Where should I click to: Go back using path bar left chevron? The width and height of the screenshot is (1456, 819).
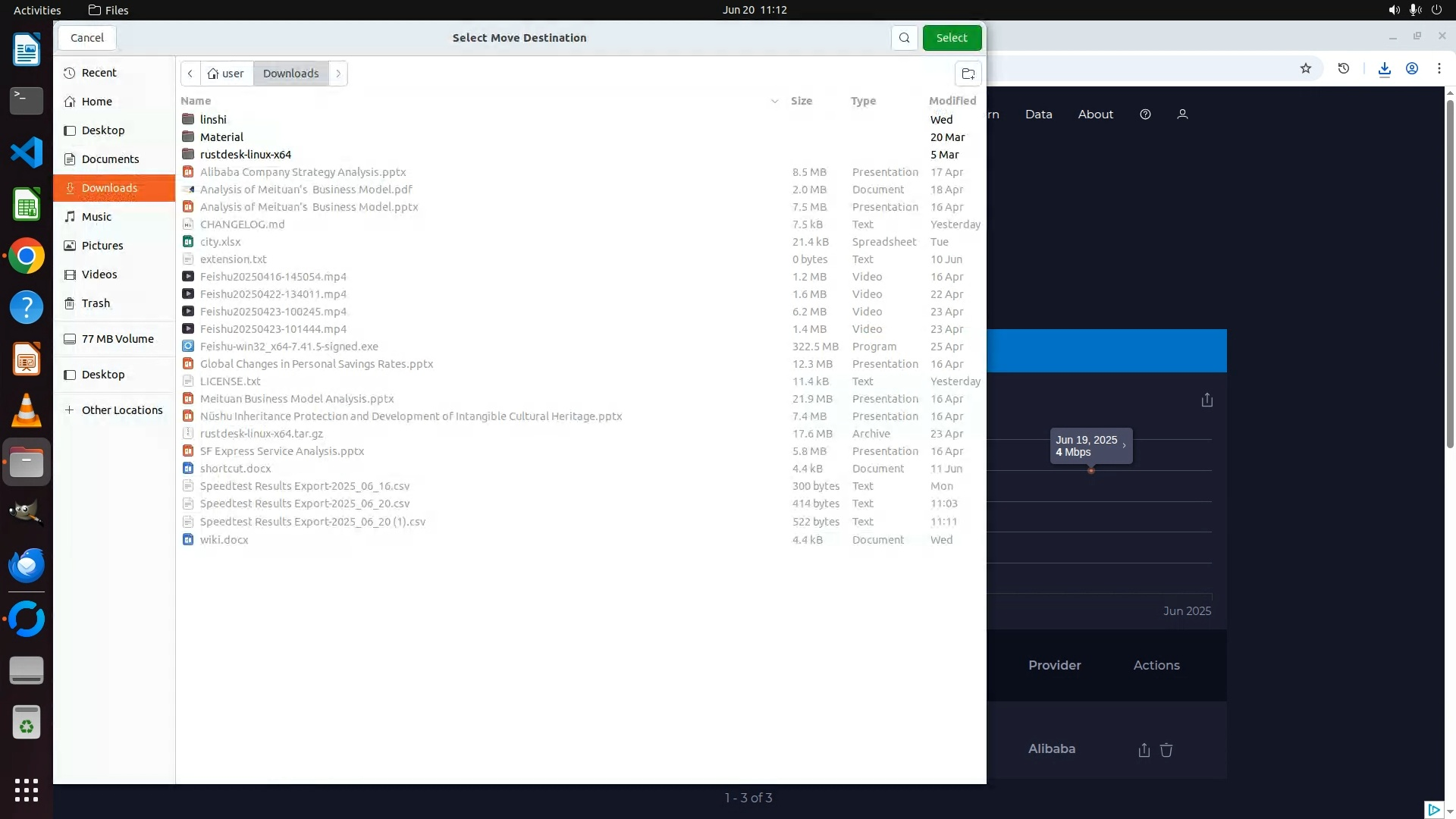coord(190,74)
